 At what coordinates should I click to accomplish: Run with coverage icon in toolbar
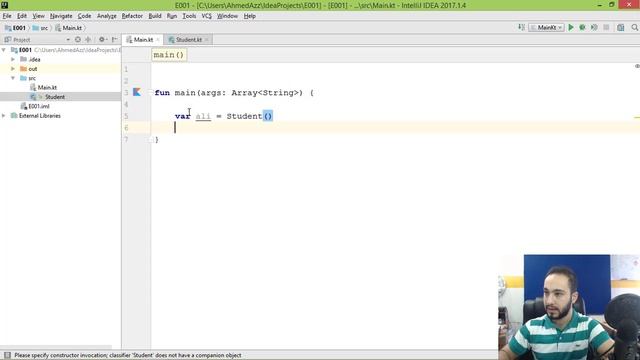tap(594, 27)
